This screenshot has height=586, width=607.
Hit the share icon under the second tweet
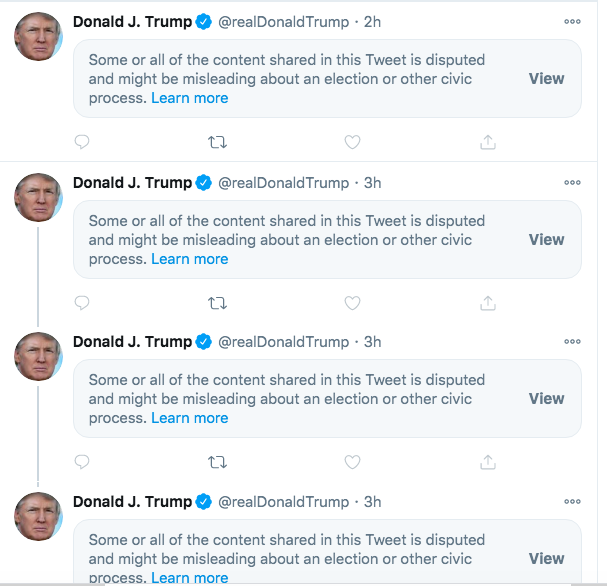488,302
